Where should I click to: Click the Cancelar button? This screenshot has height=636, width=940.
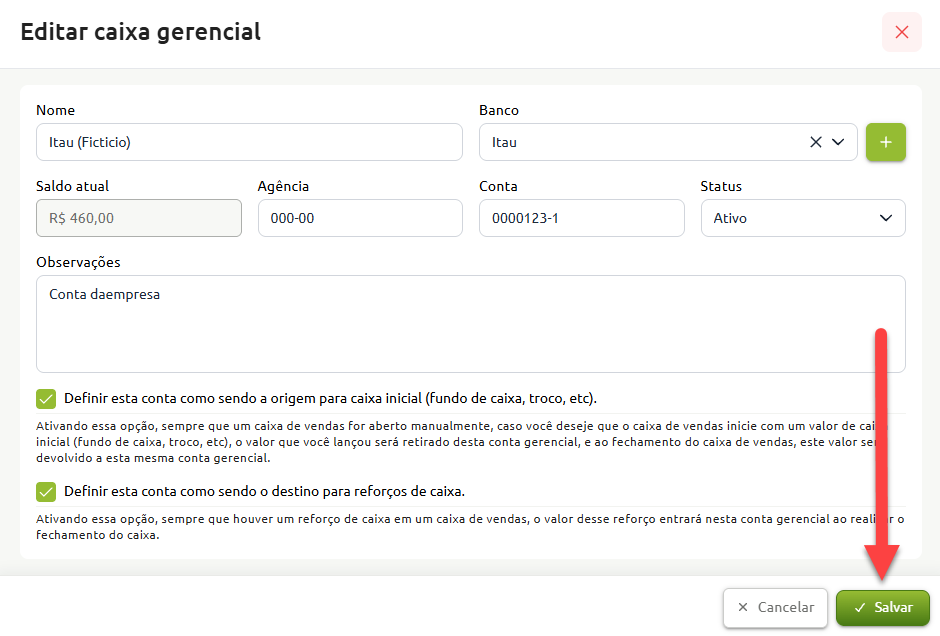775,607
